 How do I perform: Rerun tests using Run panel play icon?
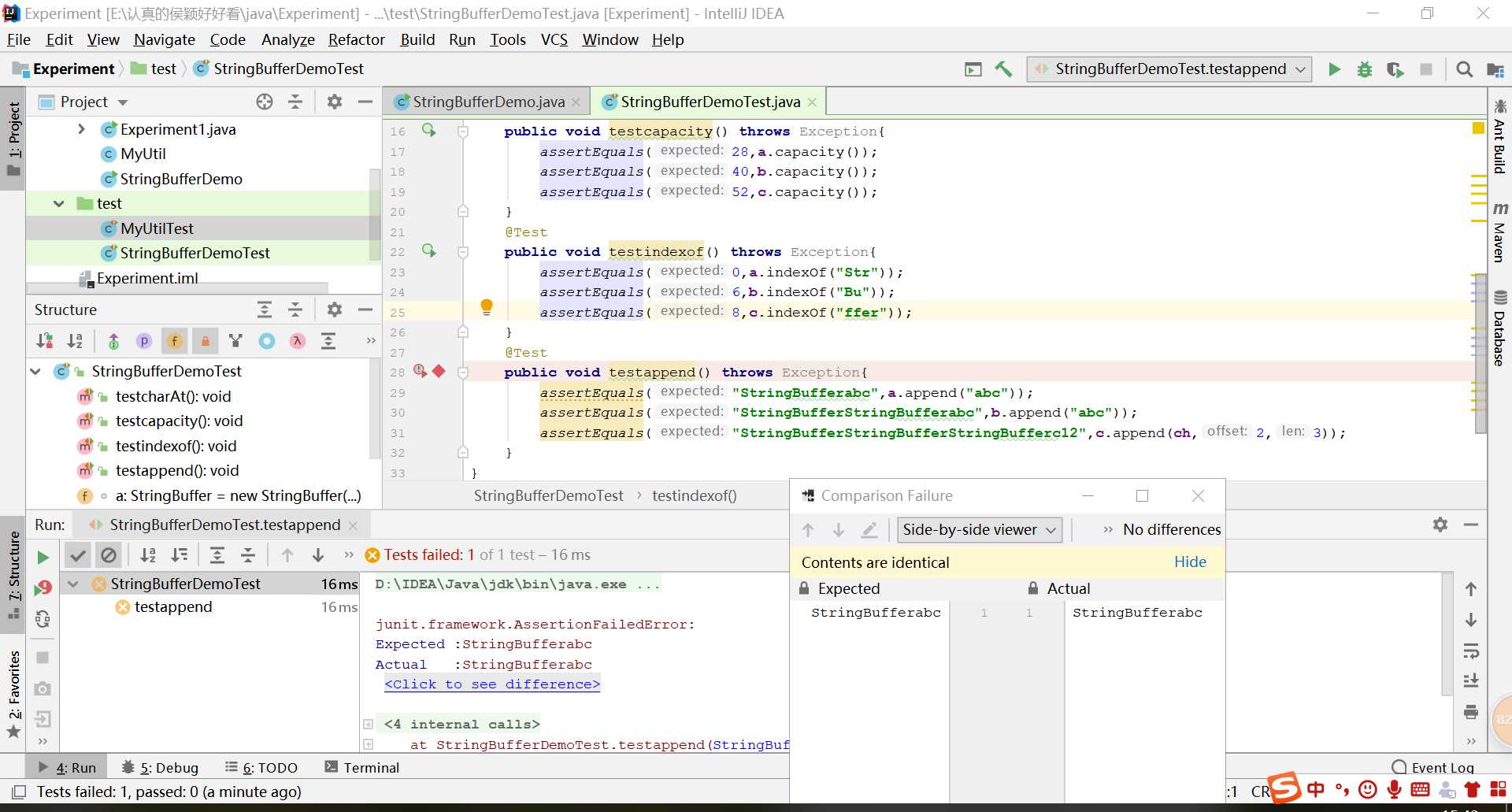click(x=43, y=558)
